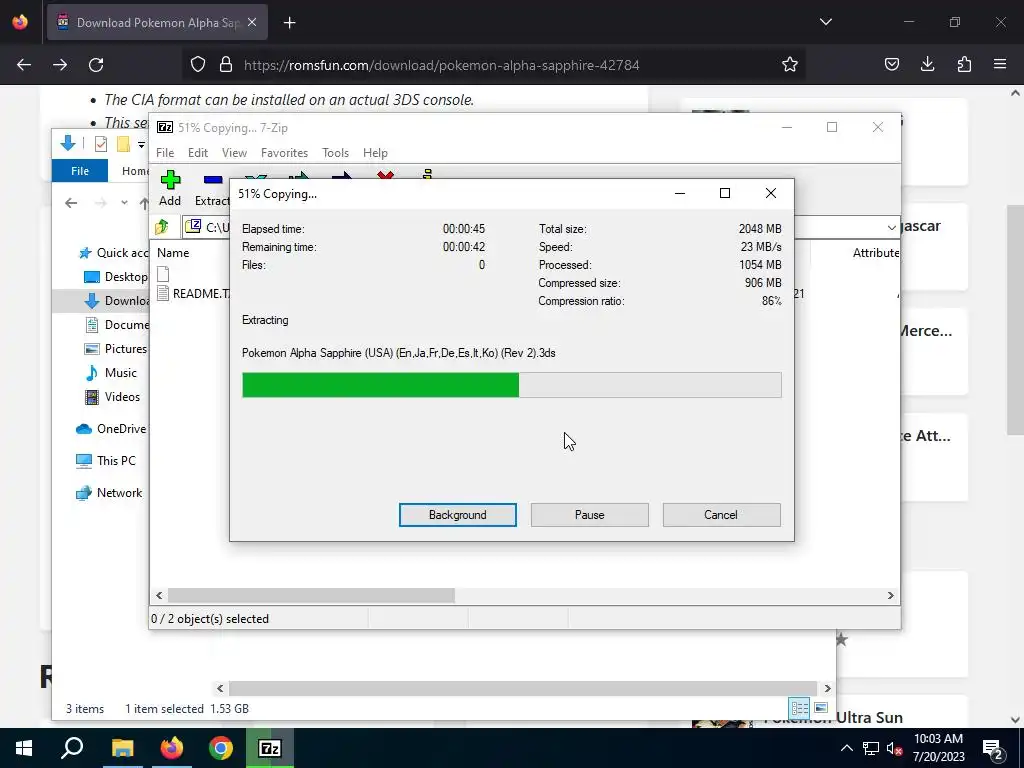Click the Extract minus icon in 7-Zip
Viewport: 1024px width, 768px height.
[213, 180]
